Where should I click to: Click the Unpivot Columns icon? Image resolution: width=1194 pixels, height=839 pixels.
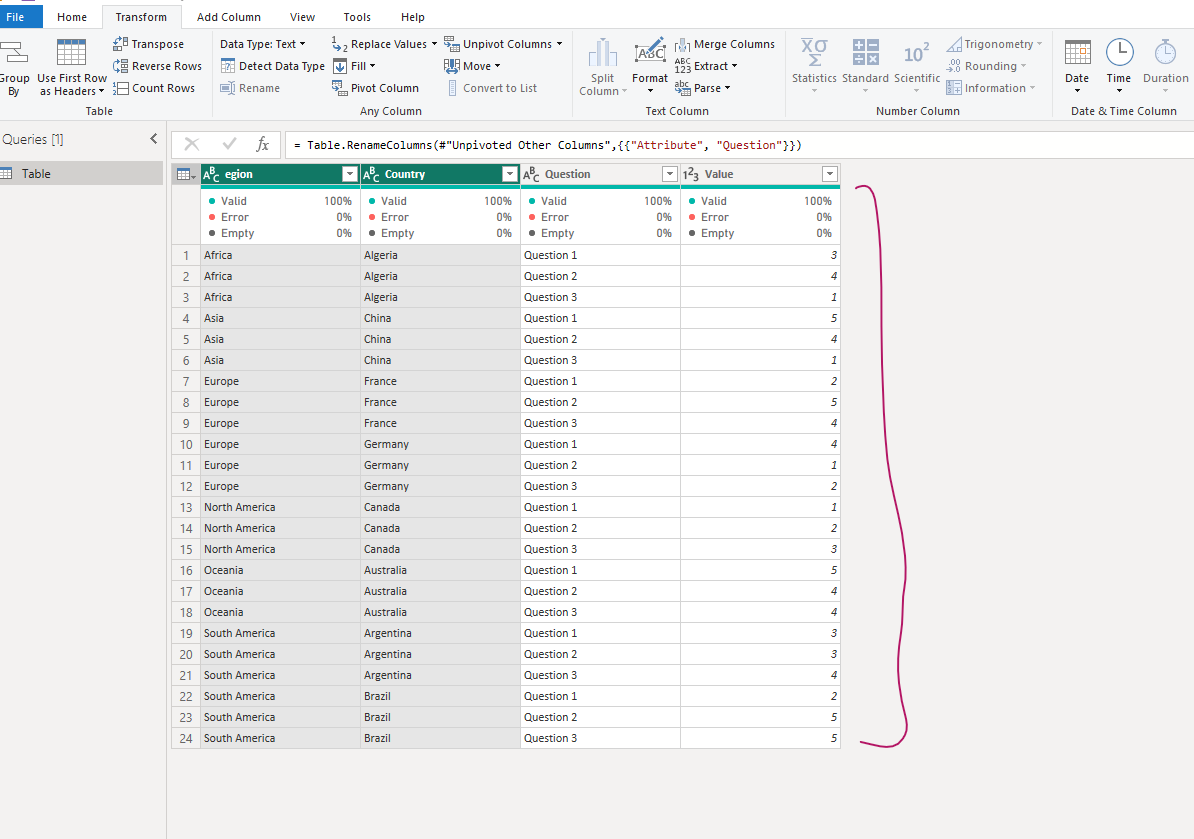coord(452,44)
